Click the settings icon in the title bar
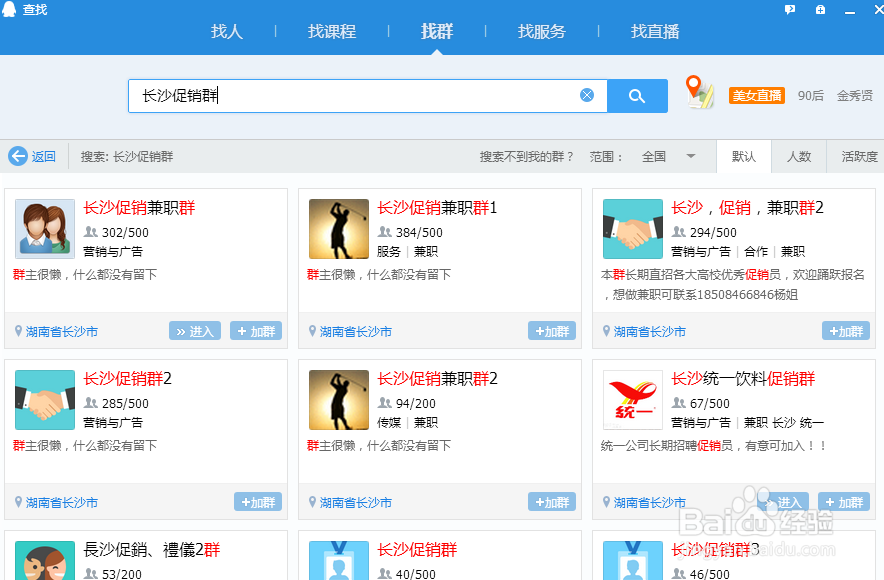The width and height of the screenshot is (884, 580). [x=820, y=9]
